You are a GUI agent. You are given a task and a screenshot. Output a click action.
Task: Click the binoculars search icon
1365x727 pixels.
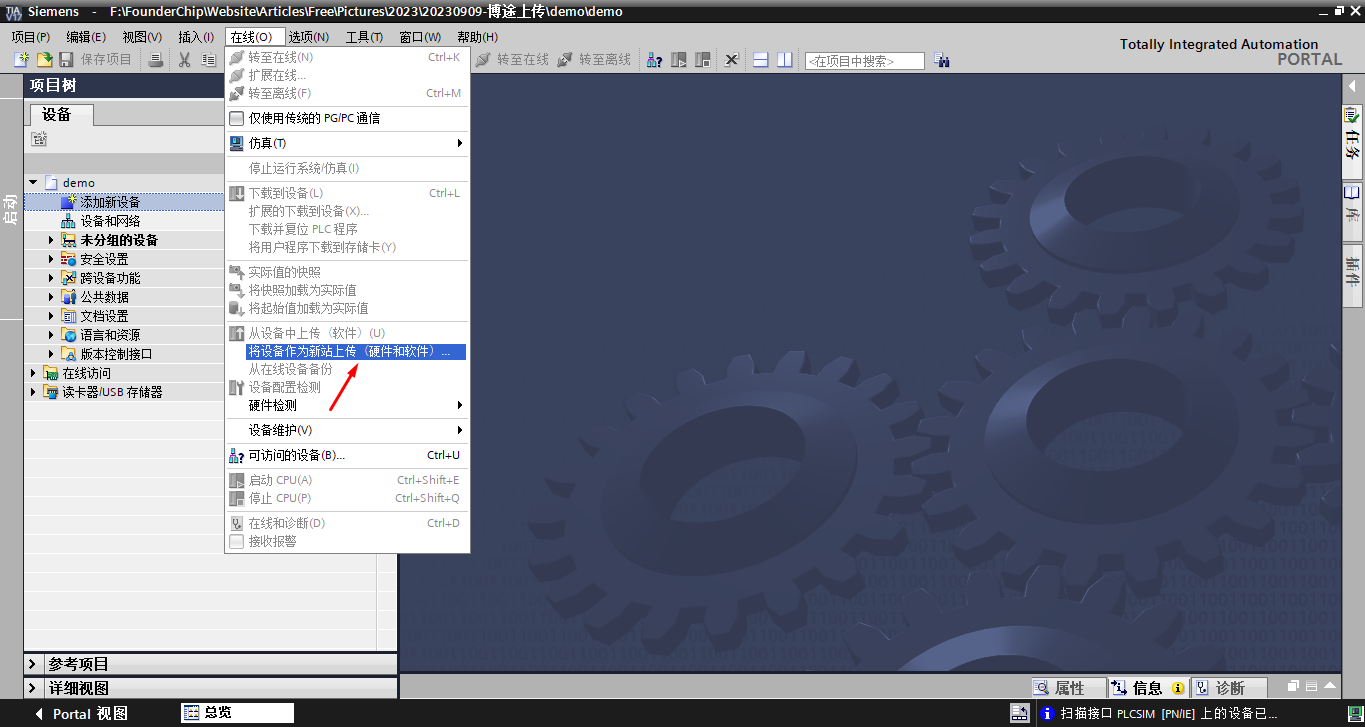[x=941, y=61]
